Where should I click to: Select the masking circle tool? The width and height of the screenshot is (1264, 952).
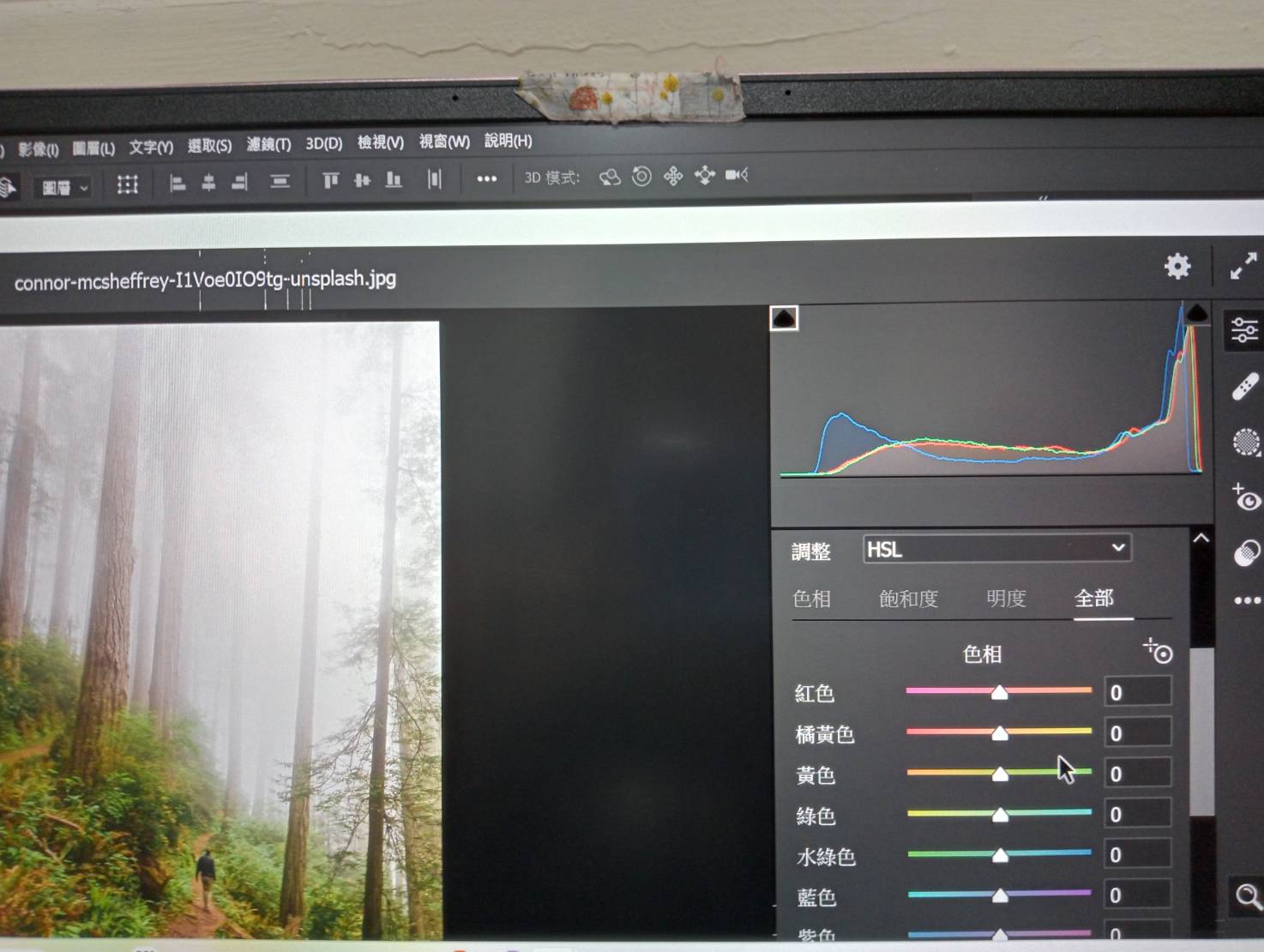click(x=1245, y=443)
